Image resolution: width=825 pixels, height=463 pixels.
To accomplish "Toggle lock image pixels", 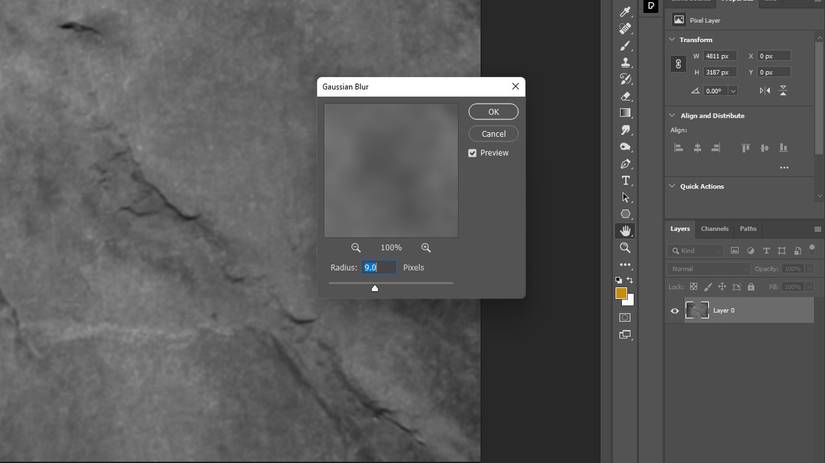I will tap(708, 287).
